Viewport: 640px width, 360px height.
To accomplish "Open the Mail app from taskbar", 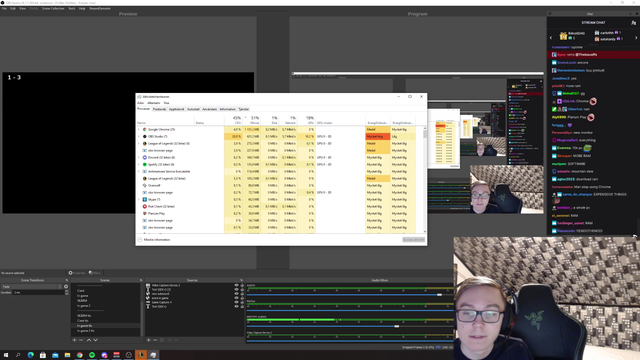I will [55, 355].
